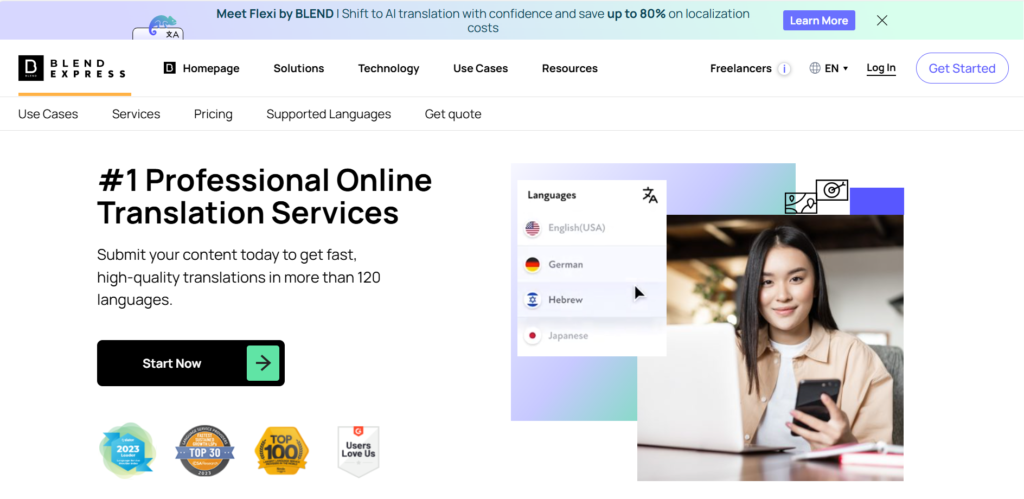Open the Resources menu item

(x=569, y=68)
